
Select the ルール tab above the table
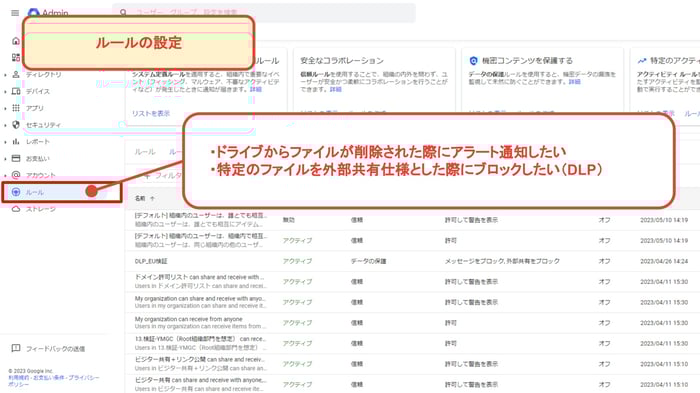tap(145, 152)
